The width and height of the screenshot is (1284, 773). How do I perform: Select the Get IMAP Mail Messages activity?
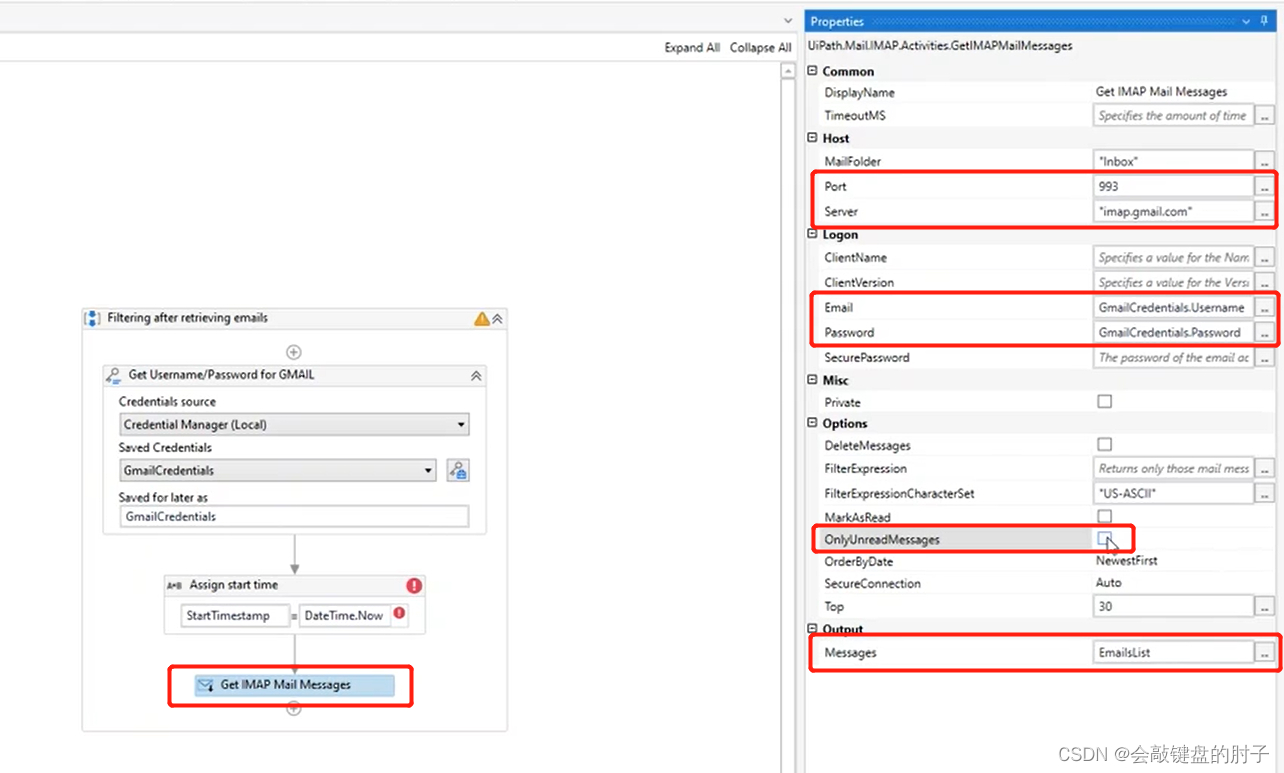pos(294,685)
